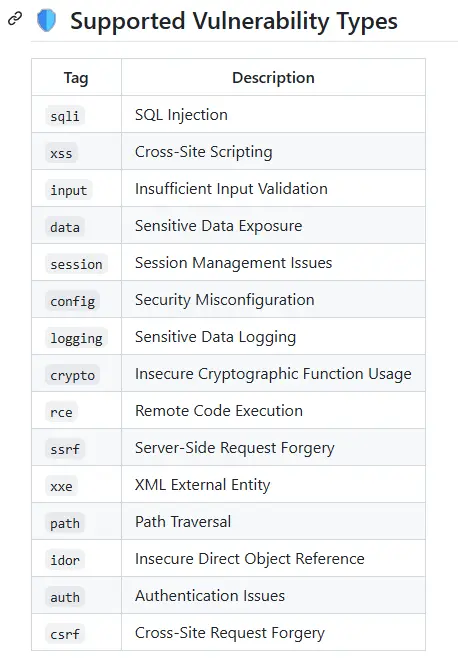Click the config tag code
The height and width of the screenshot is (658, 458).
(72, 301)
